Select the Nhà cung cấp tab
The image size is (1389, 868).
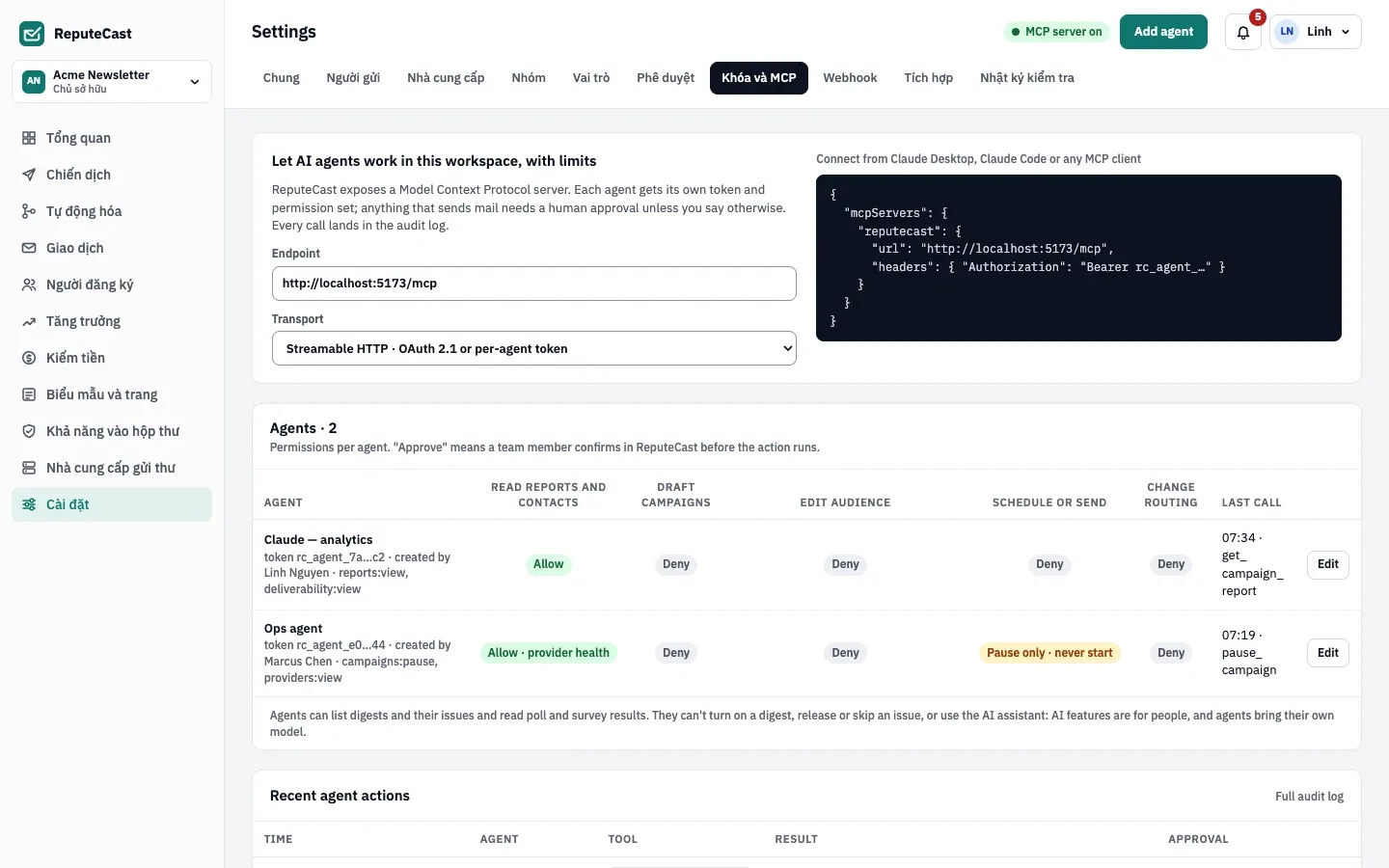coord(446,78)
